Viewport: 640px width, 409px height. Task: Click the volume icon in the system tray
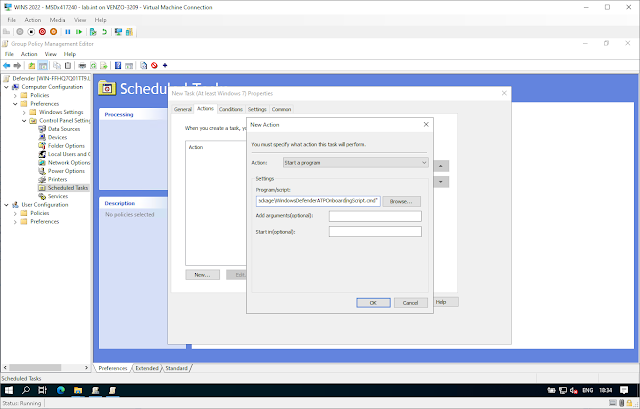pyautogui.click(x=573, y=391)
